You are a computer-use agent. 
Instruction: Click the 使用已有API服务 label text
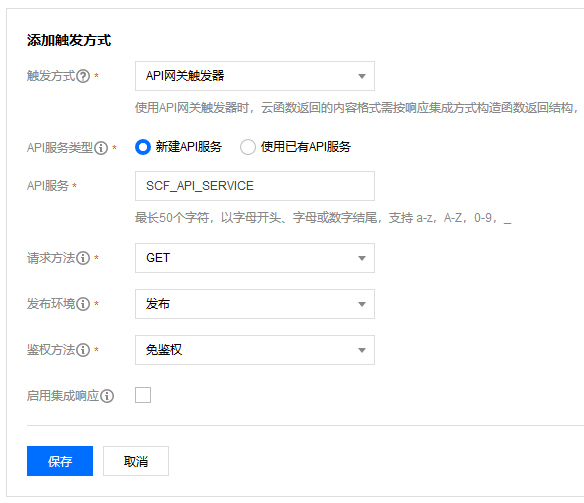tap(306, 147)
